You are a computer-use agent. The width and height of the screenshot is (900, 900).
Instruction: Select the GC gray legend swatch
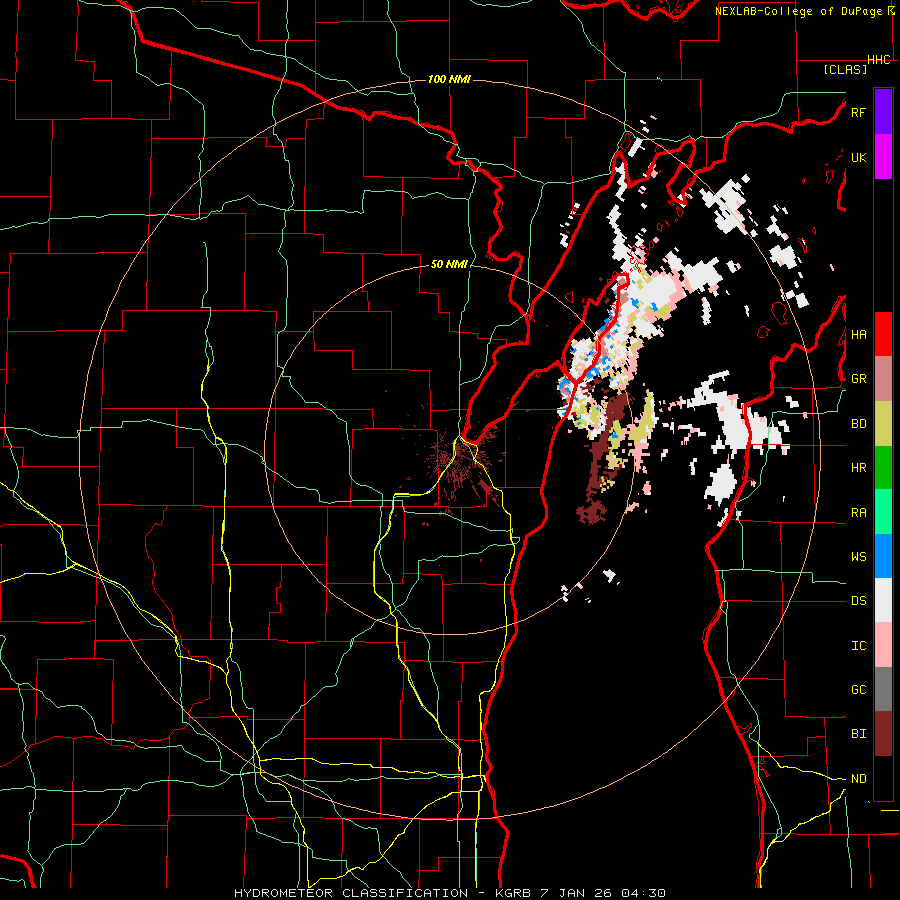(883, 689)
